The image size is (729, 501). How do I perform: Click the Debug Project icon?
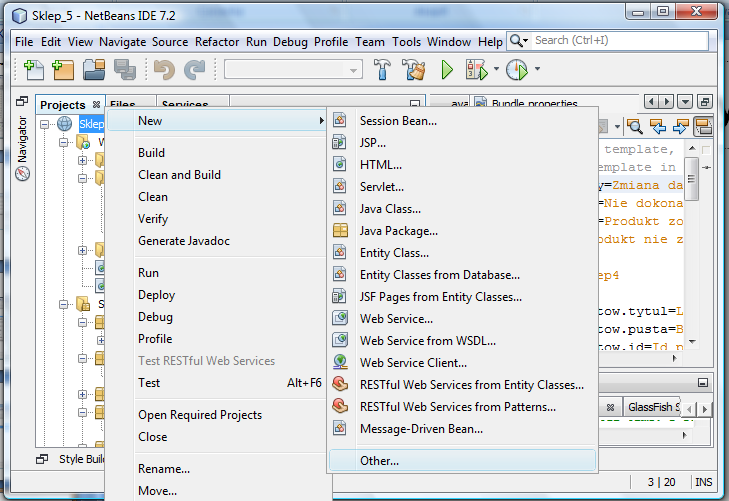coord(477,70)
